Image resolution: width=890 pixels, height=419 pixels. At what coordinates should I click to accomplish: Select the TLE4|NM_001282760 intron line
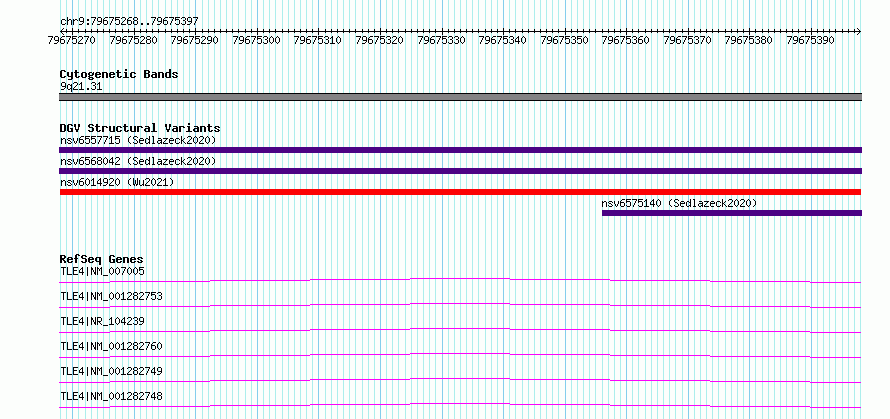tap(460, 355)
